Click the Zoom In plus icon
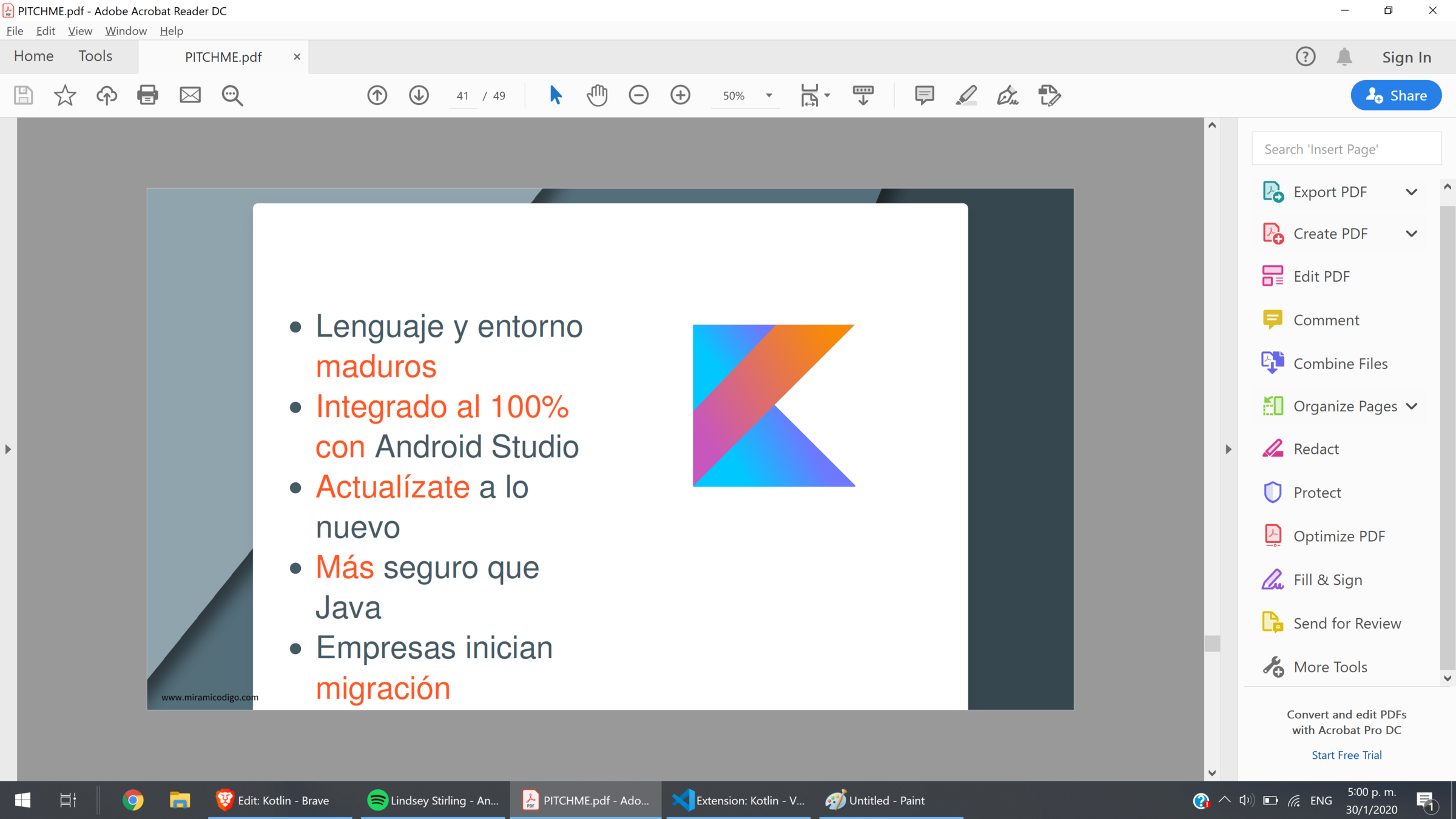This screenshot has height=819, width=1456. click(x=680, y=95)
